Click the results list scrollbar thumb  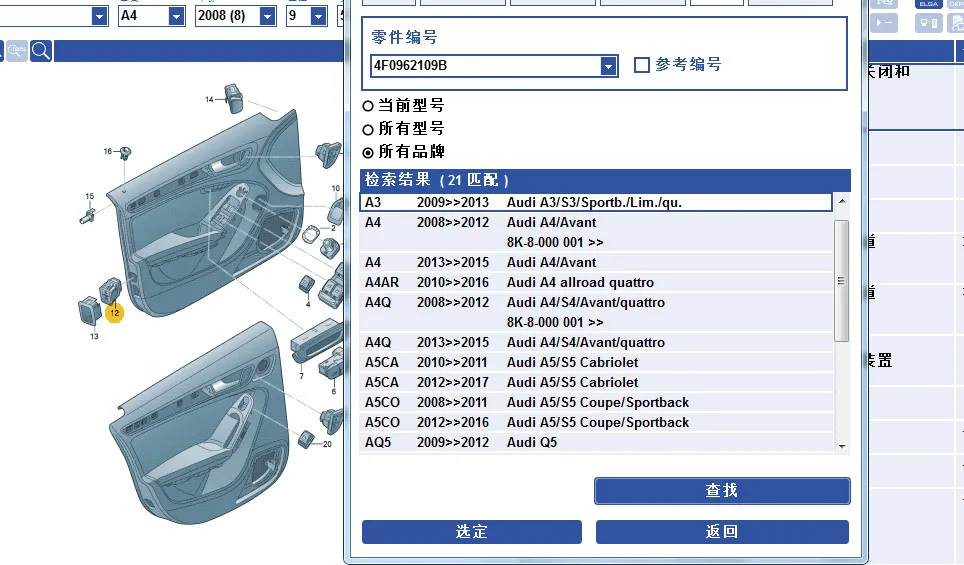click(842, 281)
